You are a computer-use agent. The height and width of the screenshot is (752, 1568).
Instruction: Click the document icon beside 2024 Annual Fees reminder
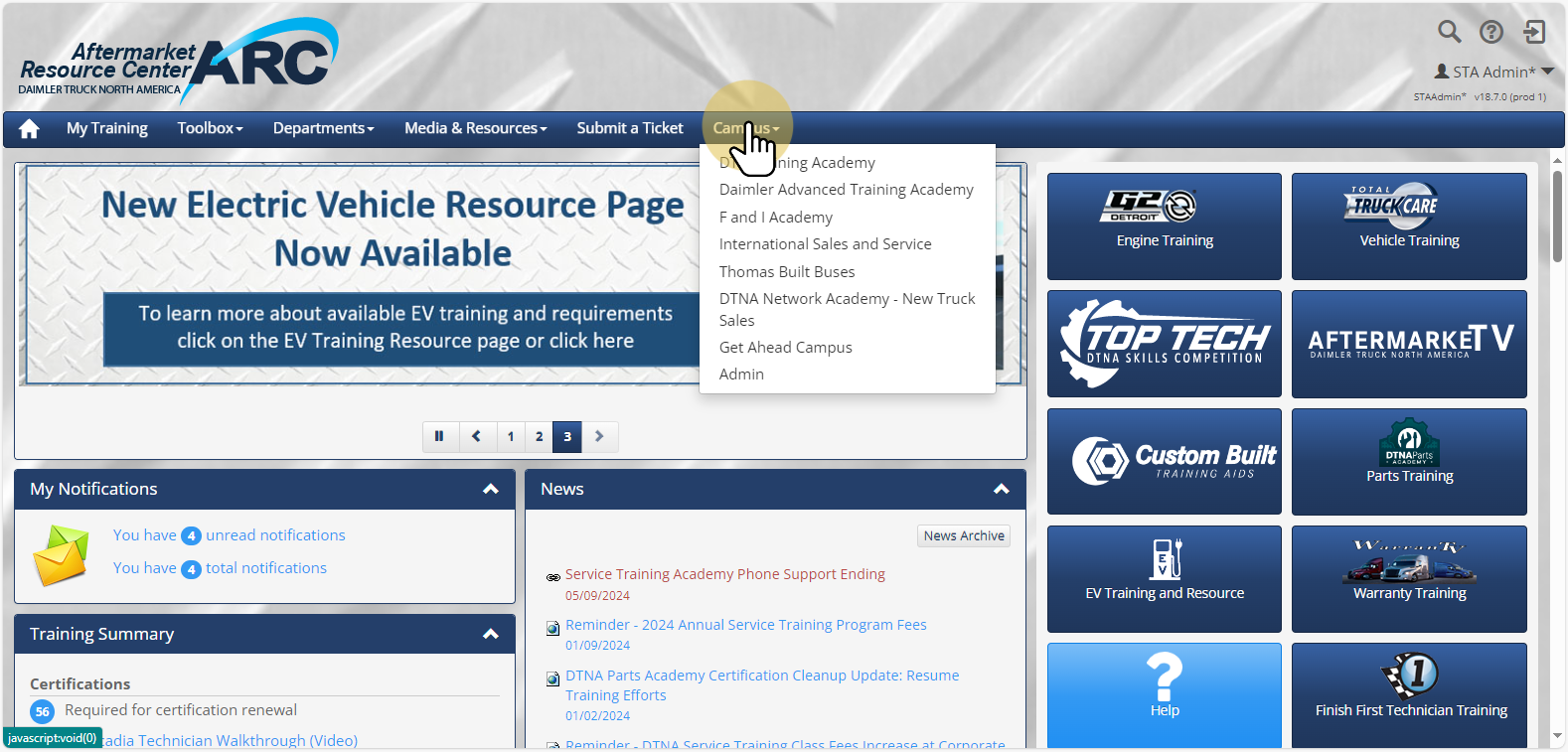(553, 628)
